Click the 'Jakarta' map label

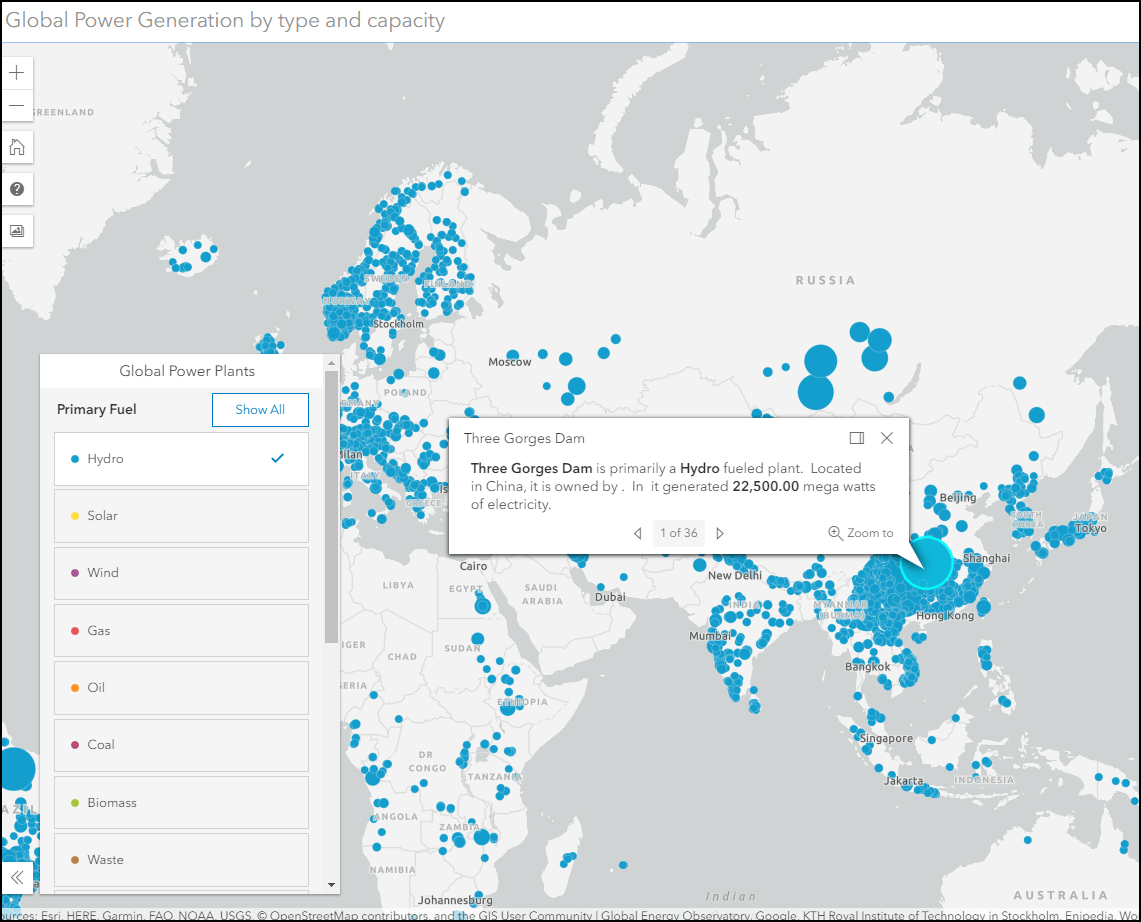pyautogui.click(x=903, y=781)
